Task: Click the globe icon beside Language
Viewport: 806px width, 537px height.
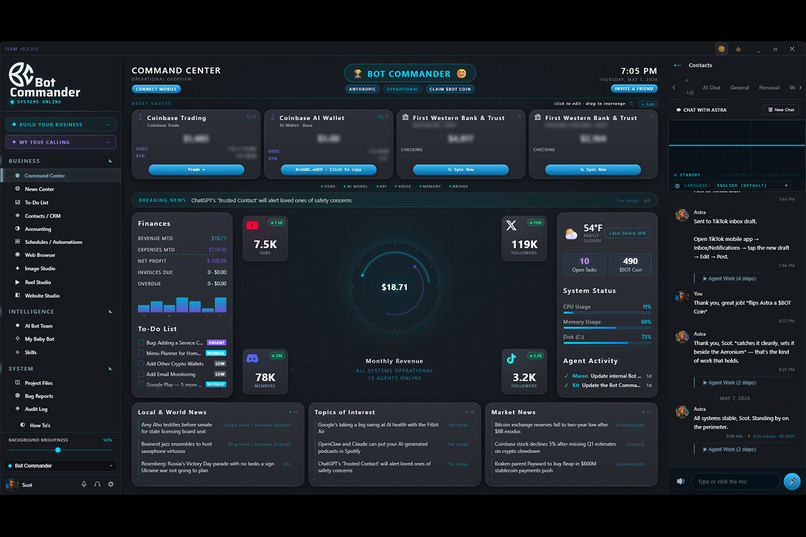Action: [x=677, y=186]
